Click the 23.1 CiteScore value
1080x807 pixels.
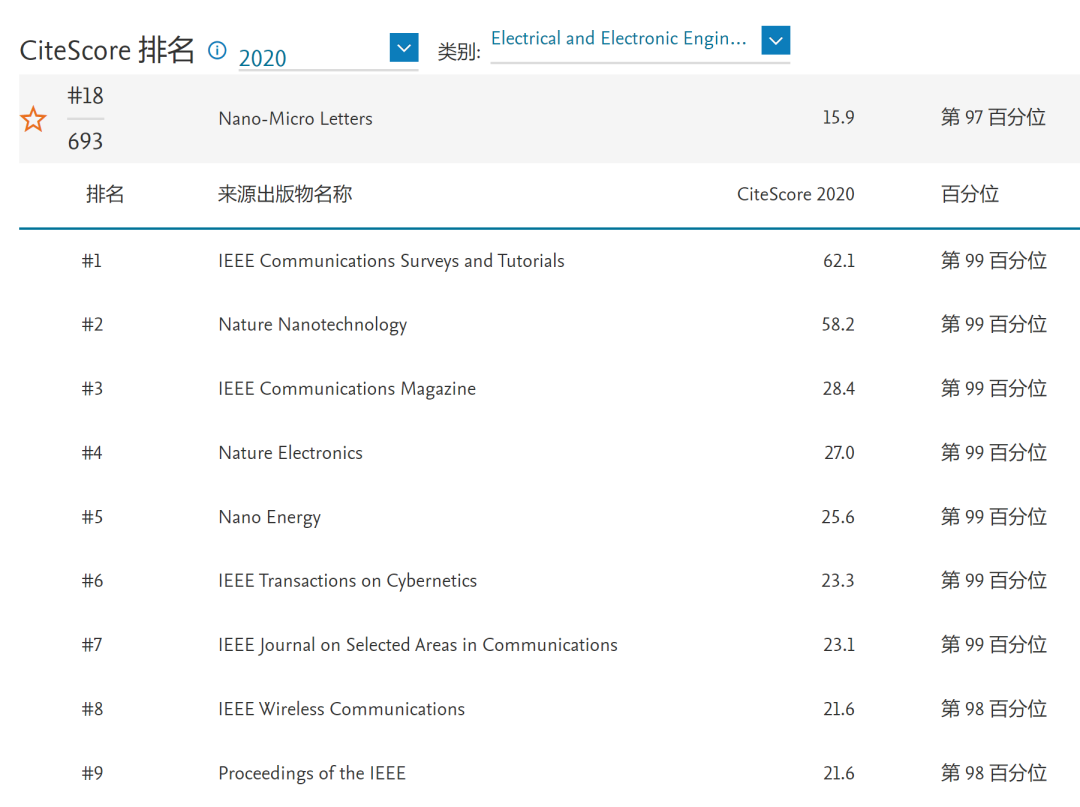point(838,644)
